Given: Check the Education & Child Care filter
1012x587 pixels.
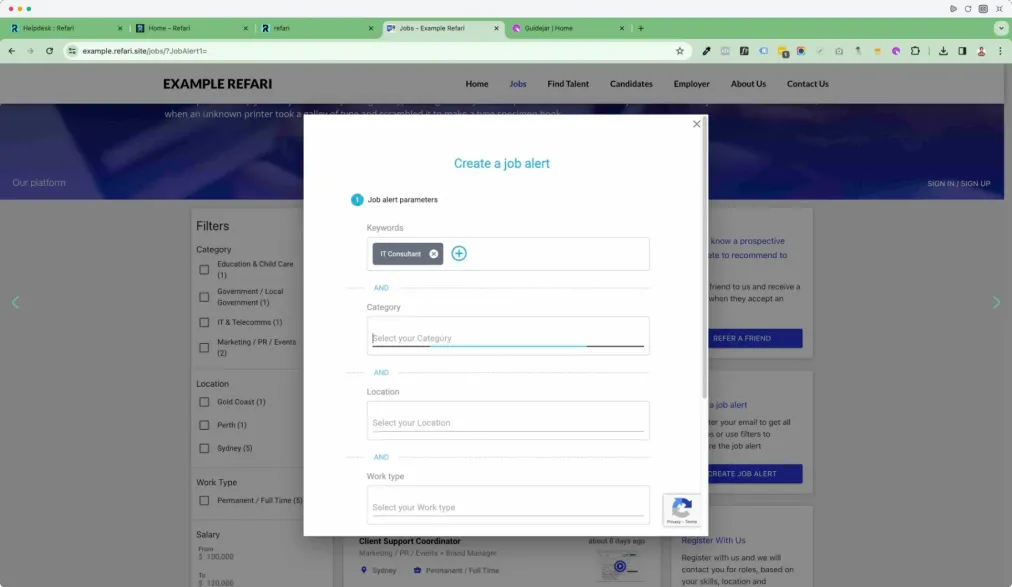Looking at the screenshot, I should (x=204, y=270).
